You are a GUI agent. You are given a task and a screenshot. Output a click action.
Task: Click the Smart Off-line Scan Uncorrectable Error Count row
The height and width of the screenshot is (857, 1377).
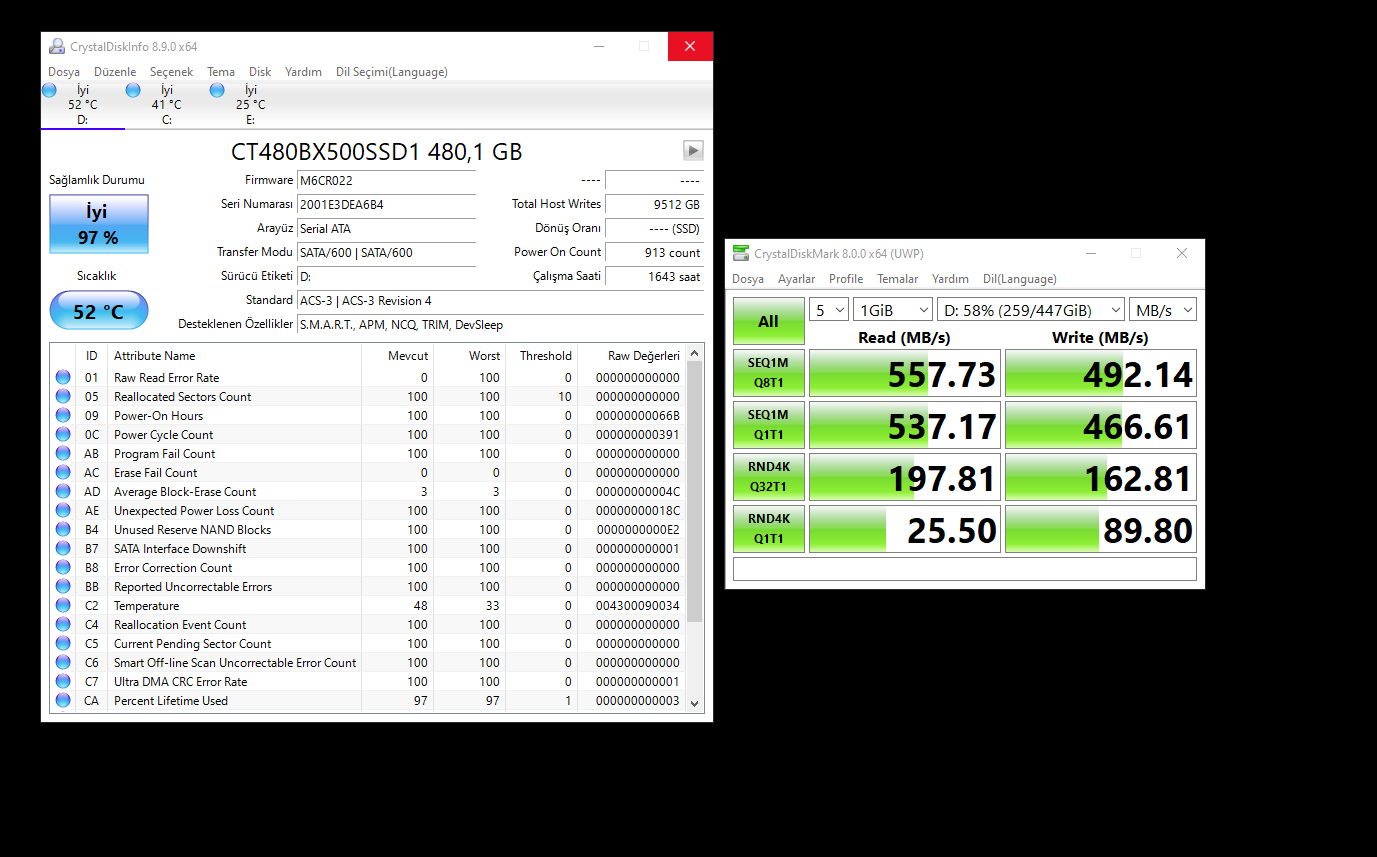point(368,662)
